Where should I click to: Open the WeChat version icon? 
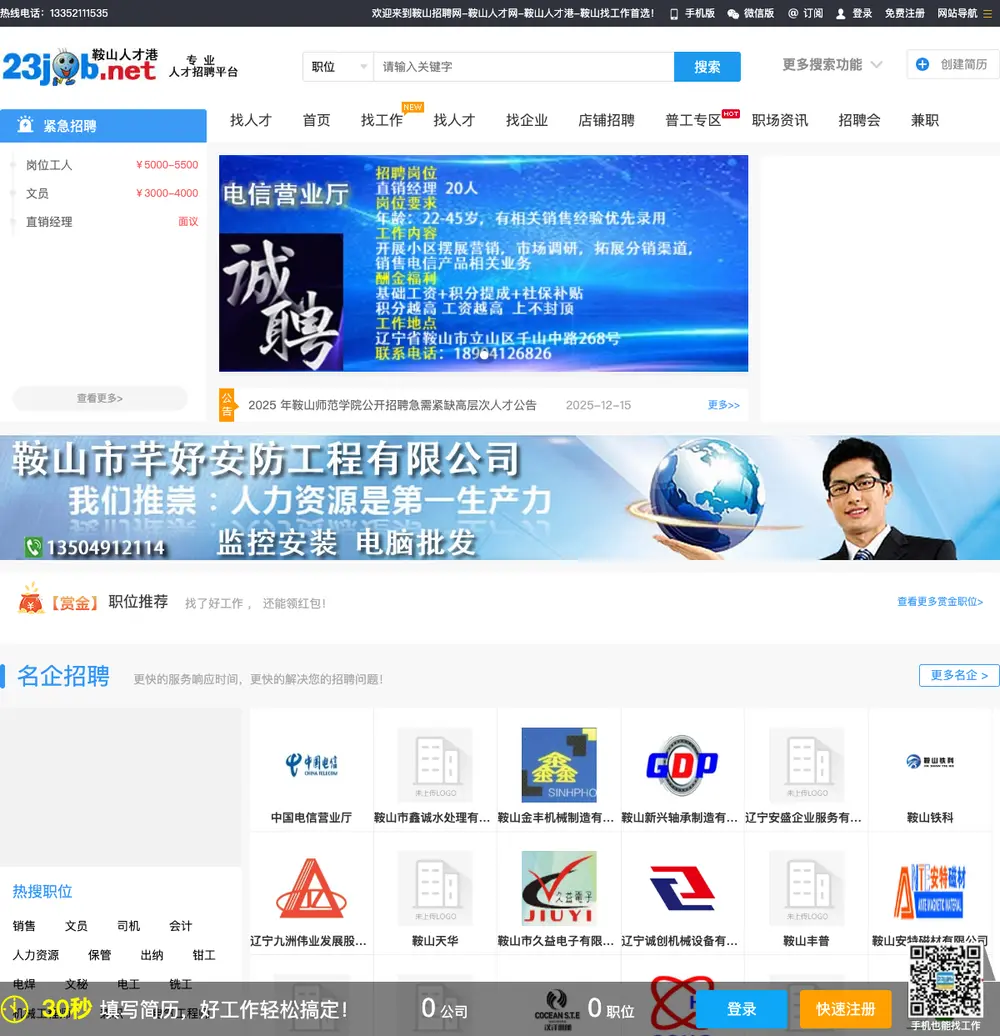pyautogui.click(x=732, y=14)
